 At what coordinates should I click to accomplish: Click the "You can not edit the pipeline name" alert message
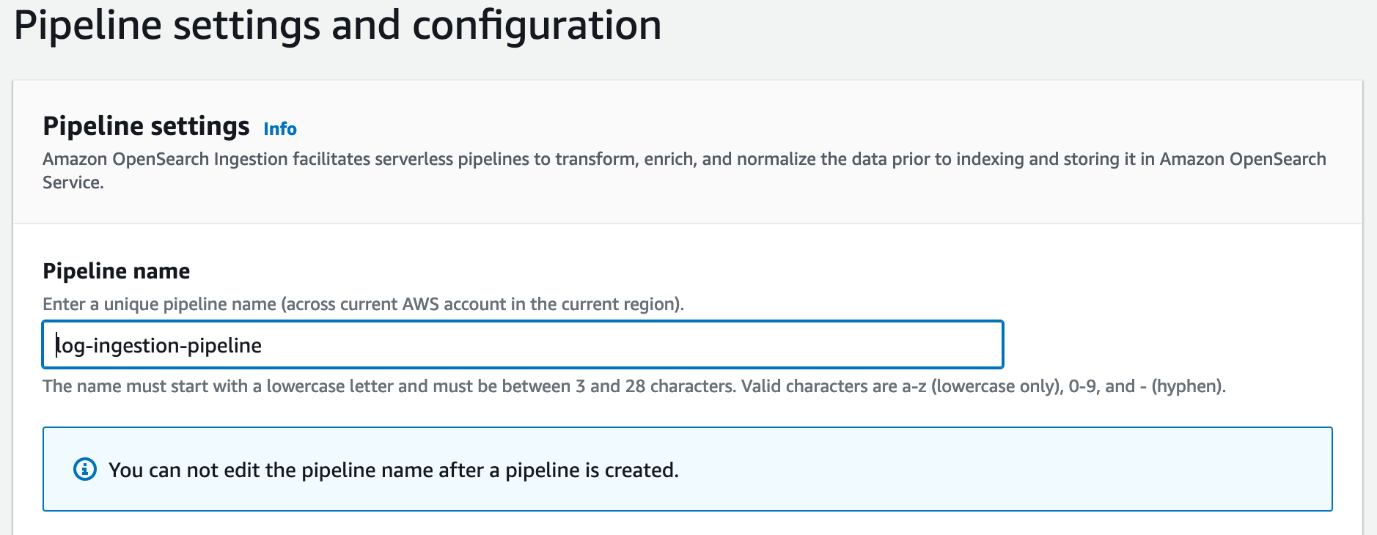point(290,469)
